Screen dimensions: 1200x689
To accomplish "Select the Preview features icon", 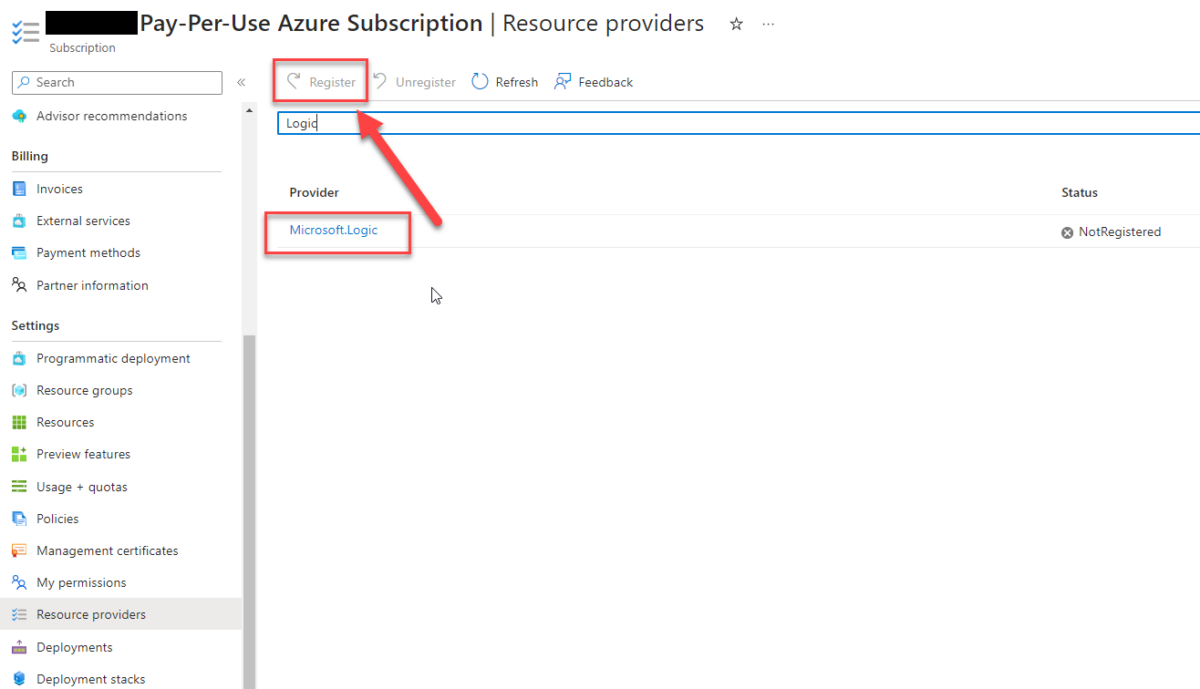I will [20, 454].
